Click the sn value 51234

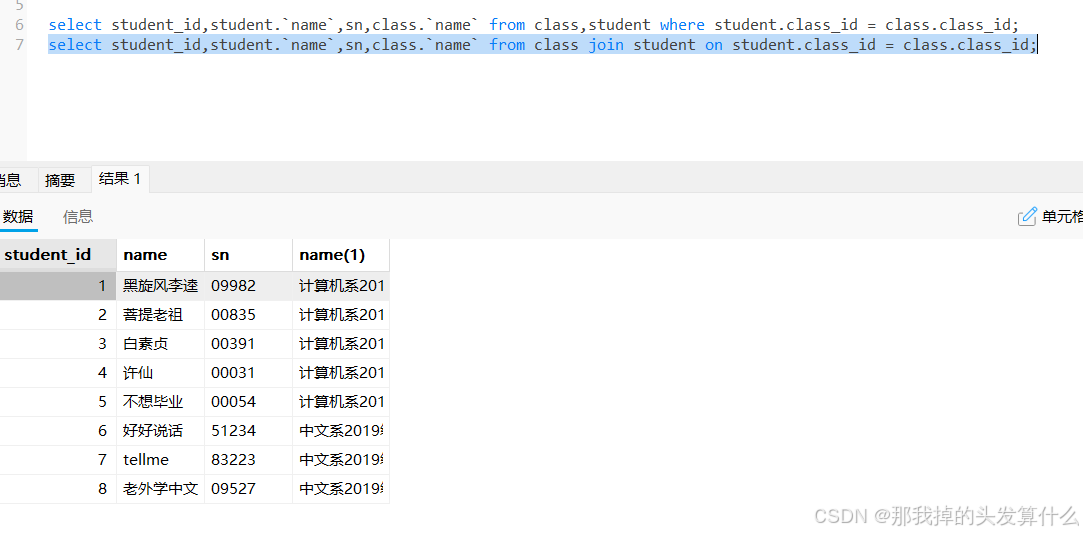(249, 431)
